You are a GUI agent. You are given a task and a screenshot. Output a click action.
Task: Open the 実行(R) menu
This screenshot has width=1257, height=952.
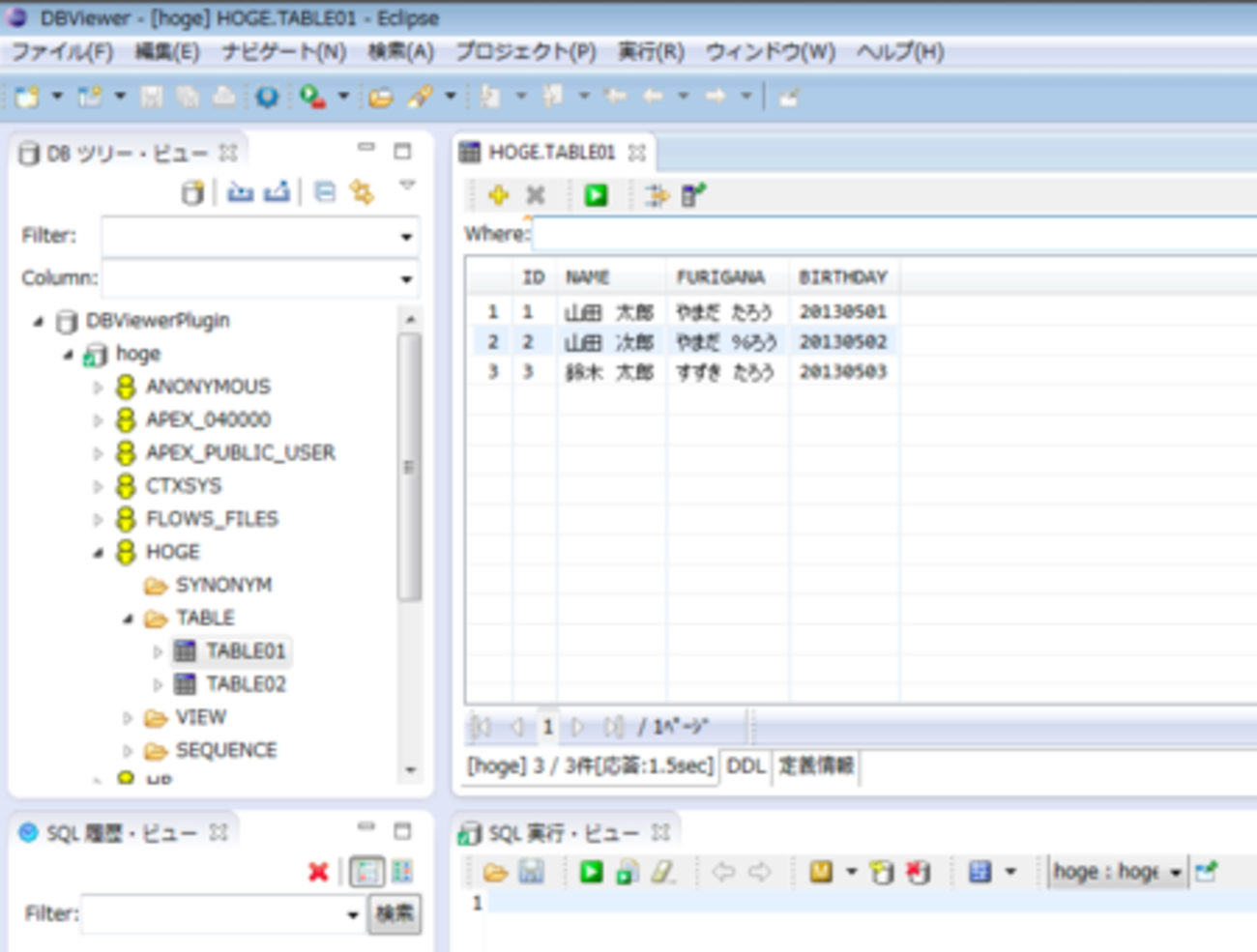(651, 52)
